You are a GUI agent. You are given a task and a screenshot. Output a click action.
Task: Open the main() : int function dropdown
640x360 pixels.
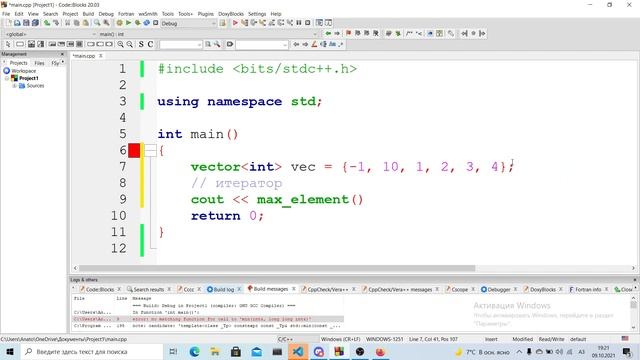point(207,34)
